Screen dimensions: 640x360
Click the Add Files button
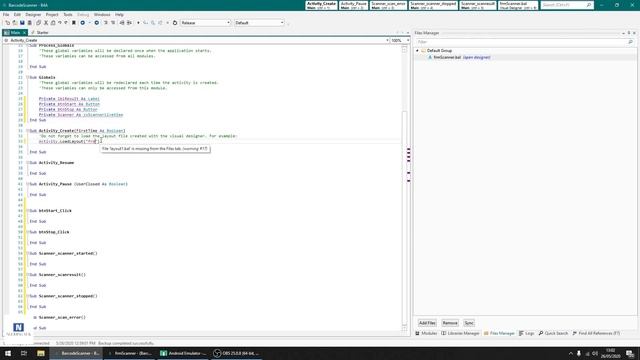coord(427,323)
